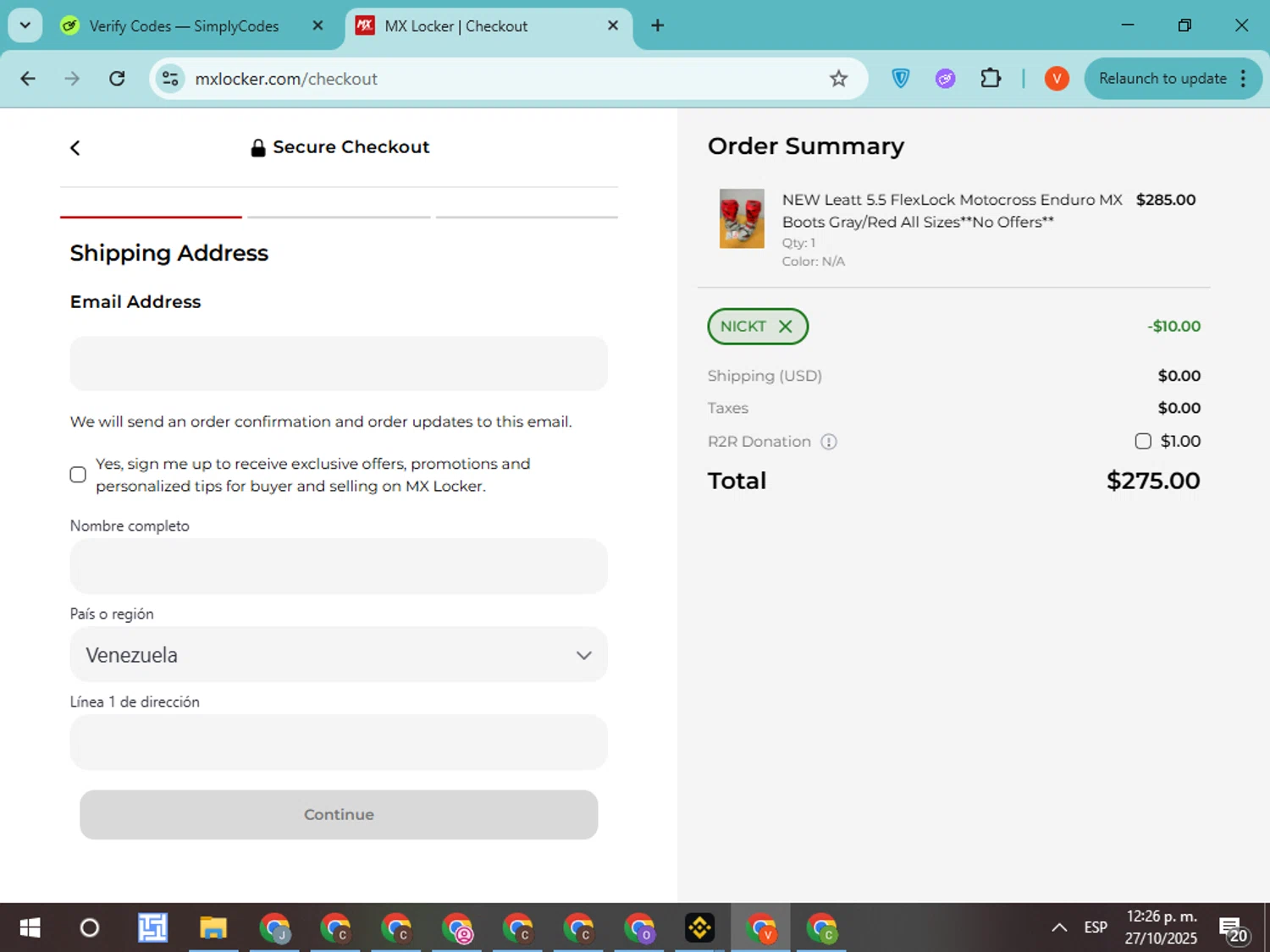Go back using the checkout back chevron
Image resolution: width=1270 pixels, height=952 pixels.
(75, 148)
